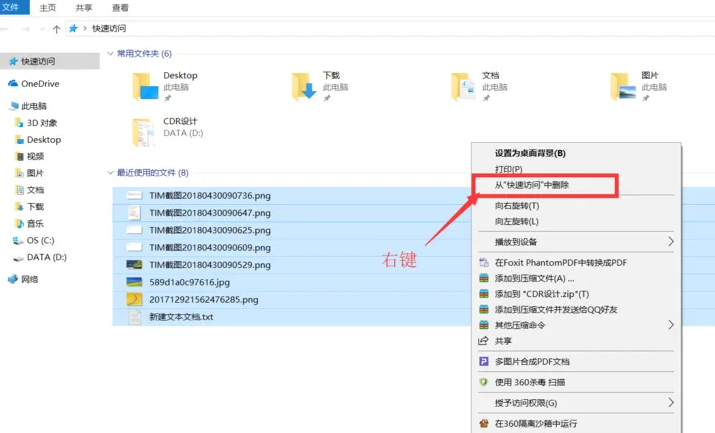Viewport: 715px width, 433px height.
Task: Choose 添加到压缩文件(A) ... menu entry
Action: click(534, 278)
